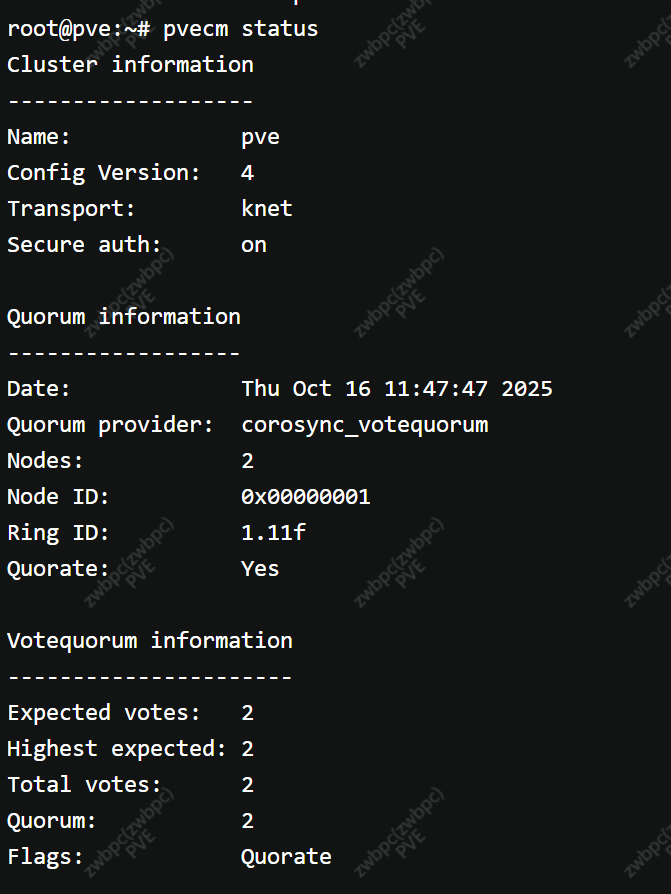The image size is (671, 894).
Task: Click the "Votequorum information" heading
Action: click(x=150, y=640)
